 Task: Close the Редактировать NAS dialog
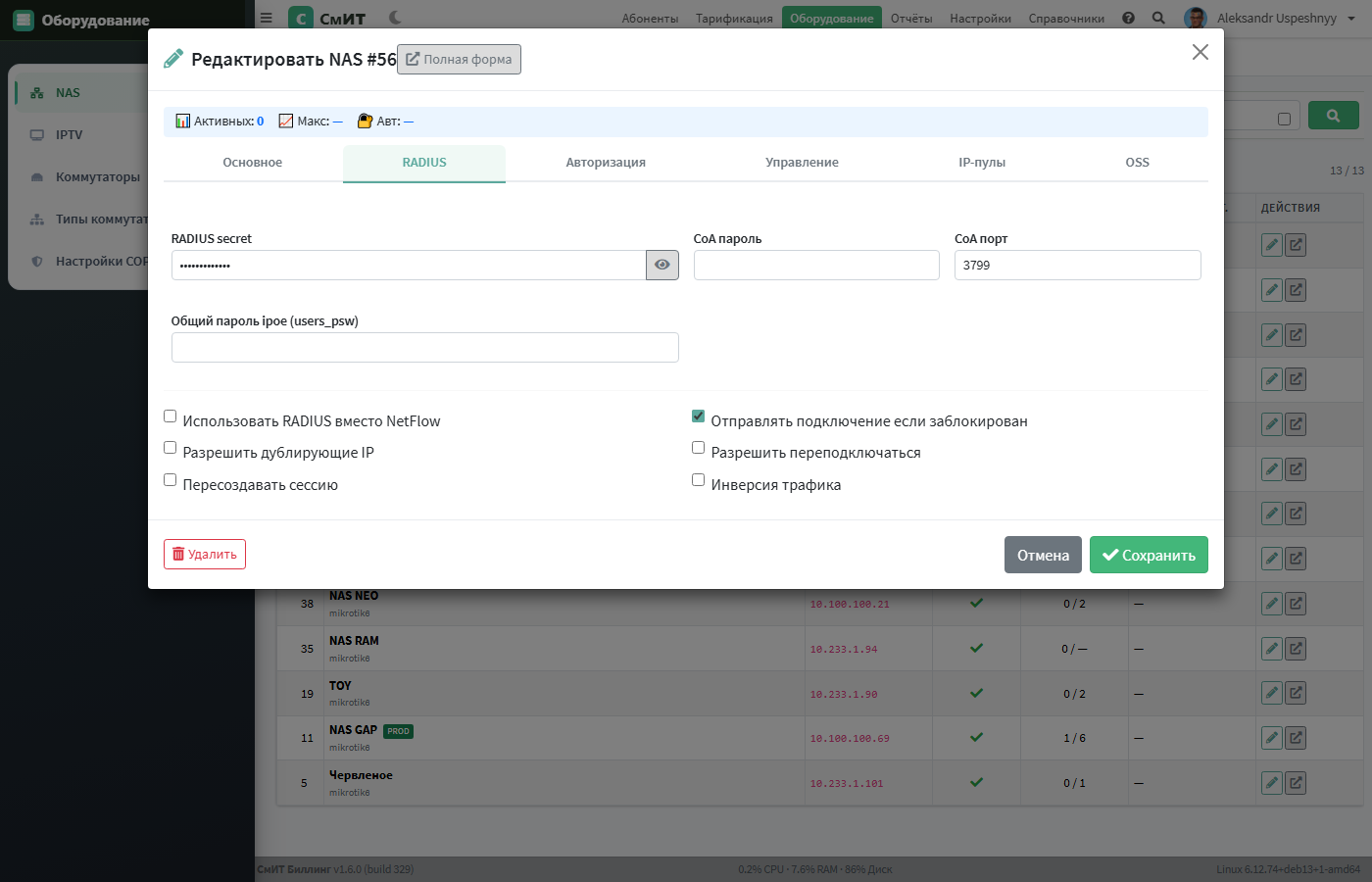pos(1200,52)
